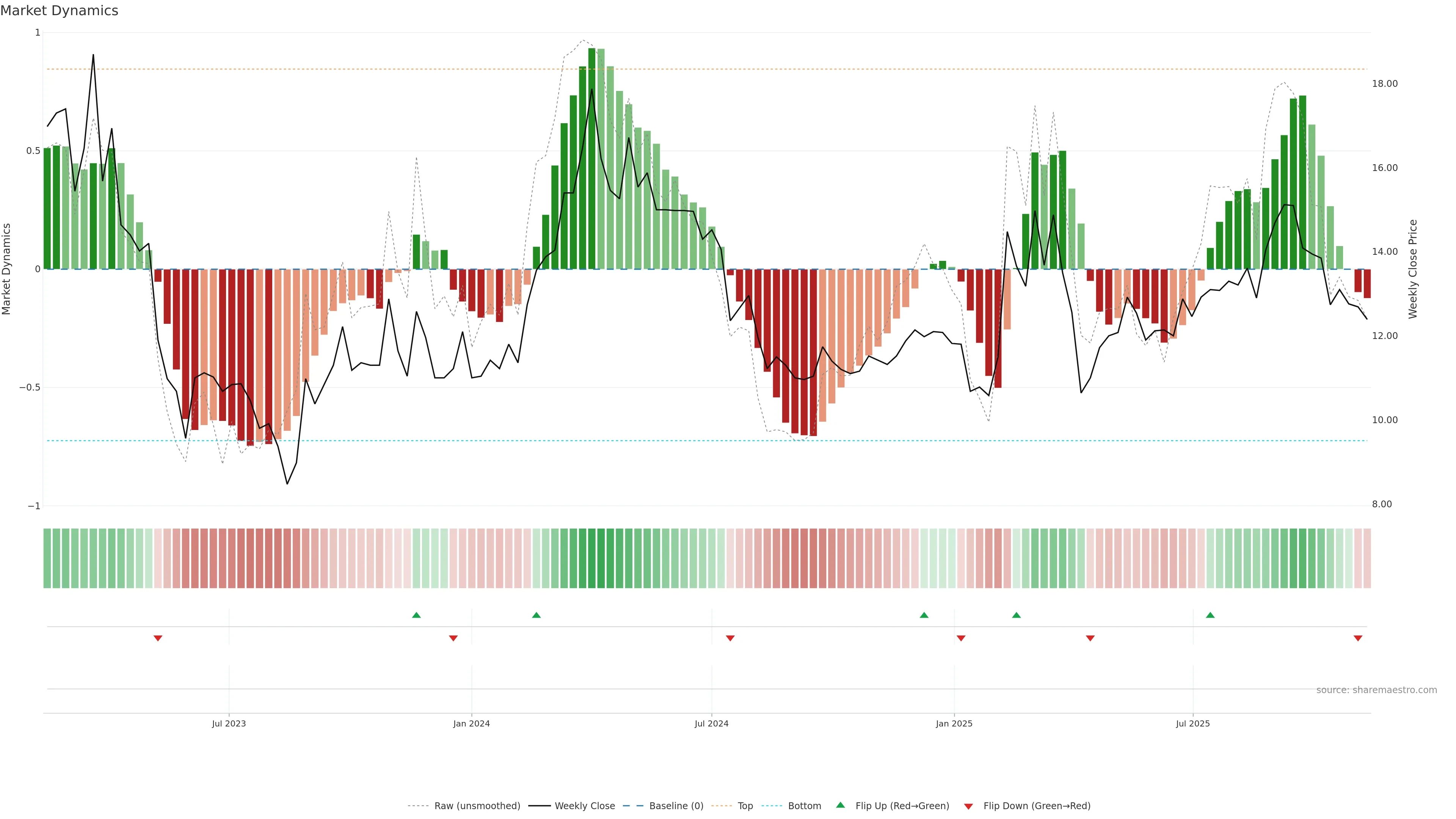Toggle the Bottom legend entry

coord(804,806)
